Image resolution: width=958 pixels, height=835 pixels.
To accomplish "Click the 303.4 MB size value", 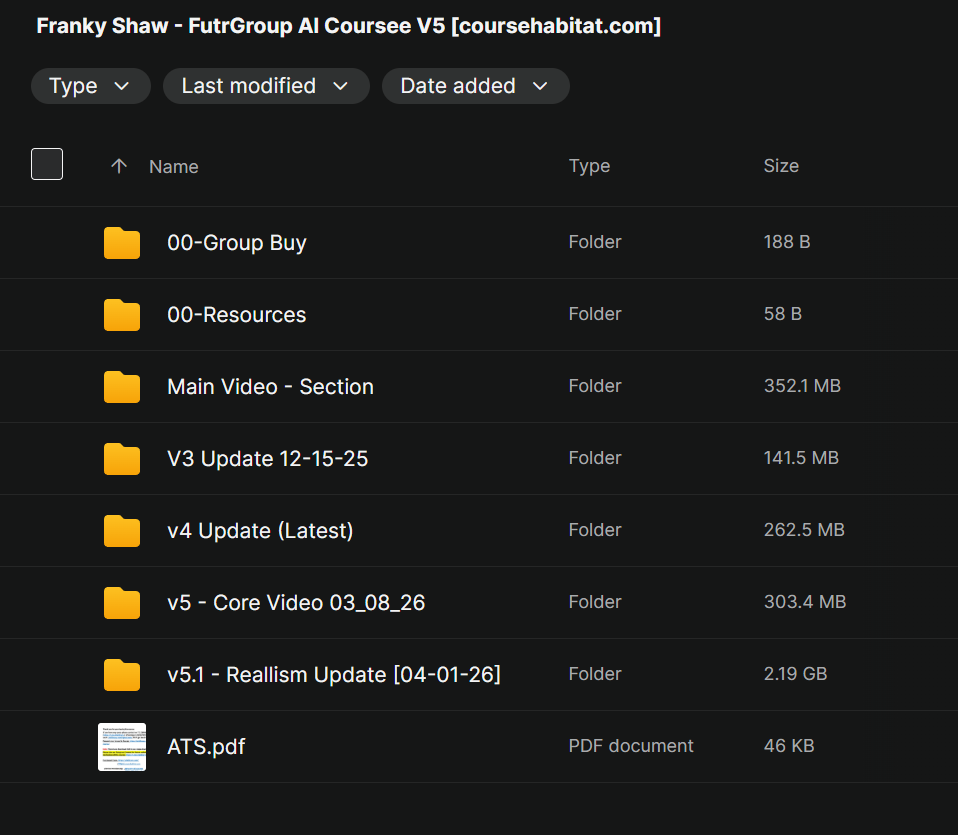I will 805,602.
